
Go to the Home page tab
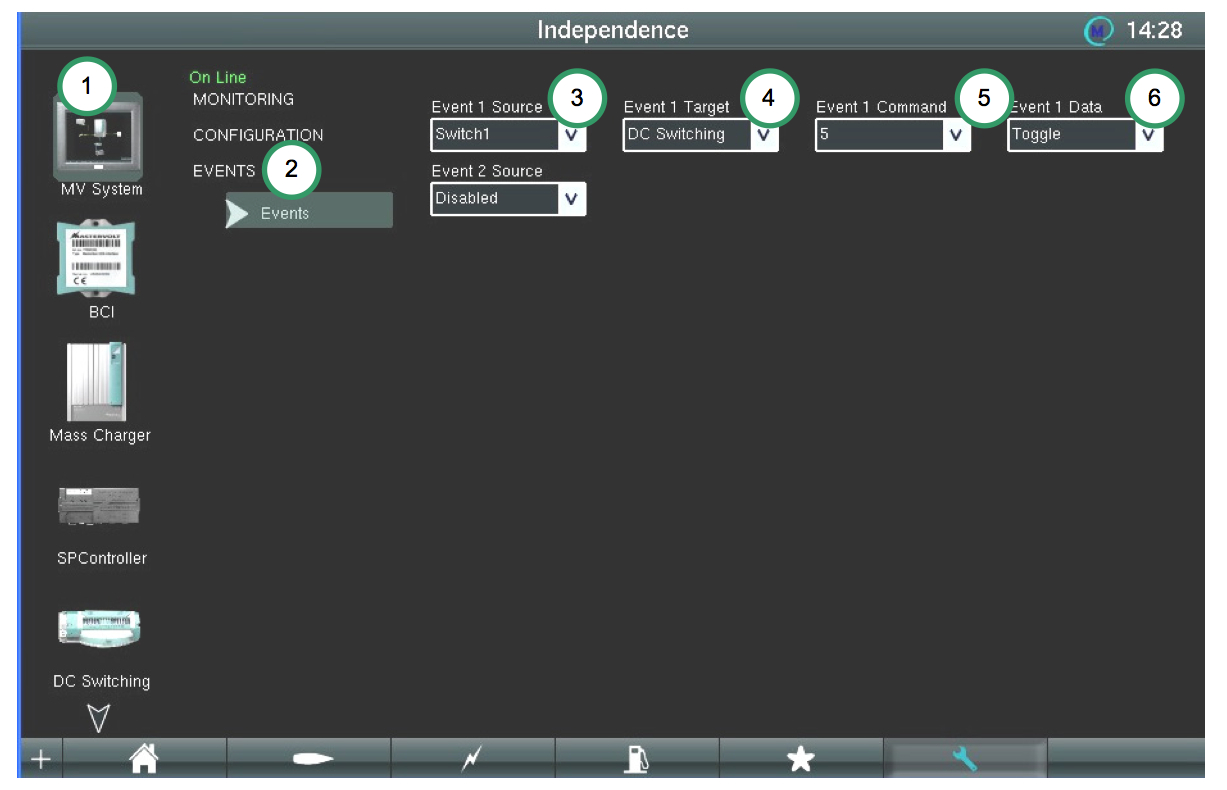click(145, 759)
